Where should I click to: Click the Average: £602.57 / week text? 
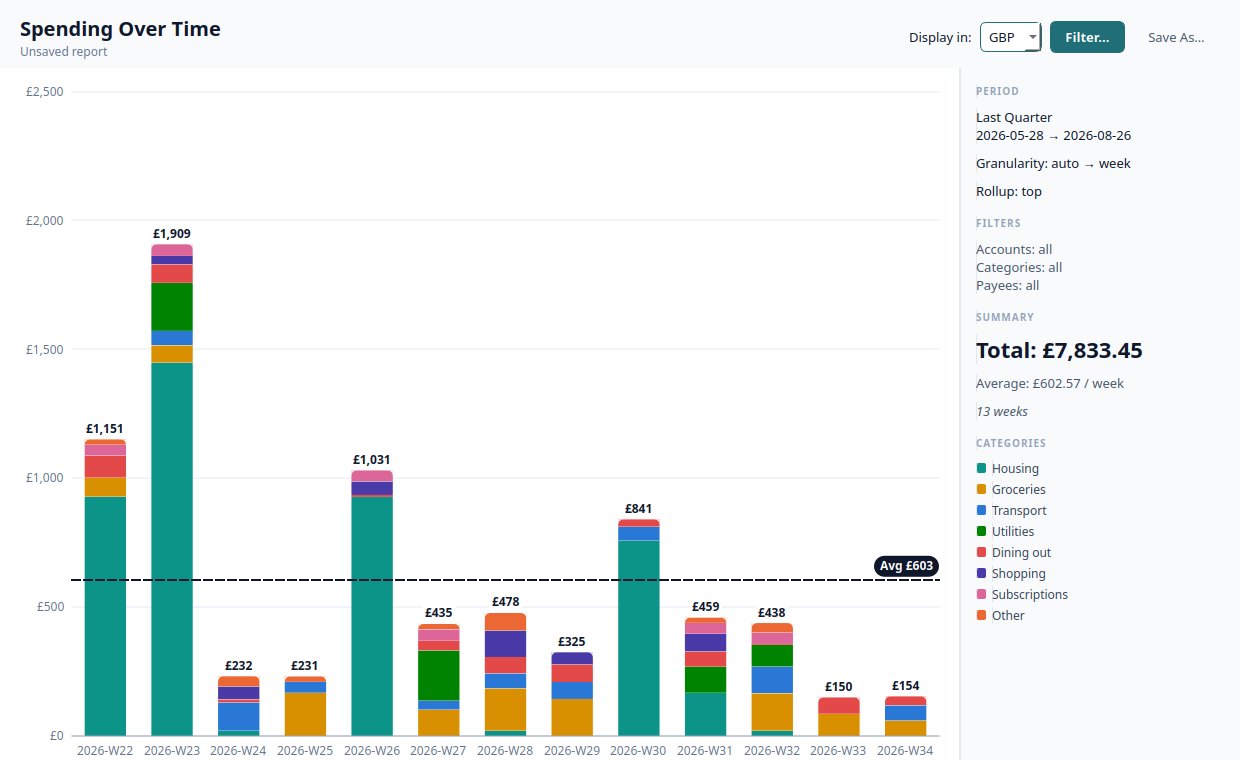tap(1050, 383)
